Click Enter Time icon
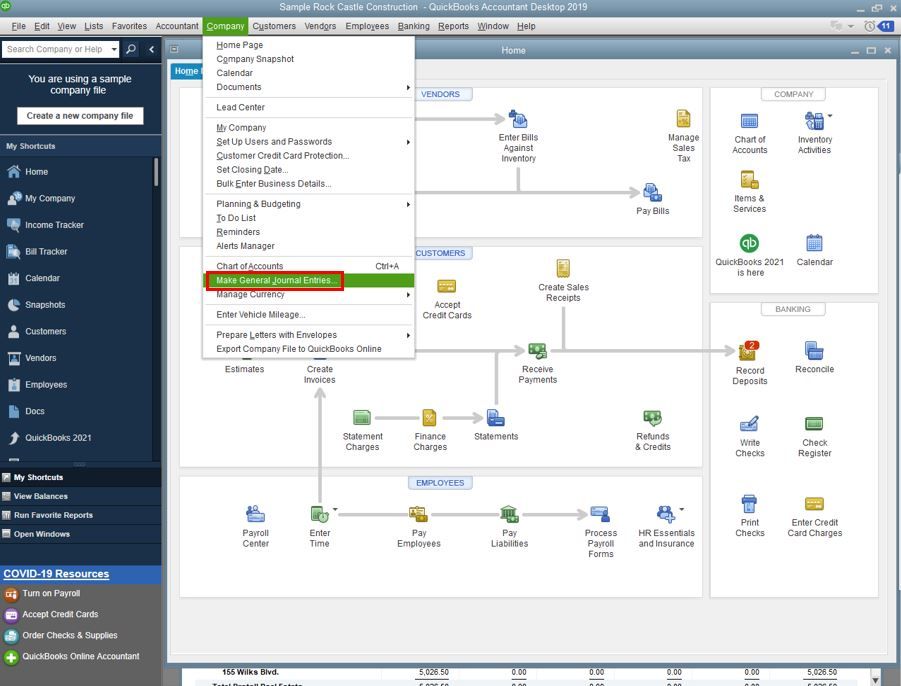Screen dimensions: 901x686 pyautogui.click(x=319, y=514)
